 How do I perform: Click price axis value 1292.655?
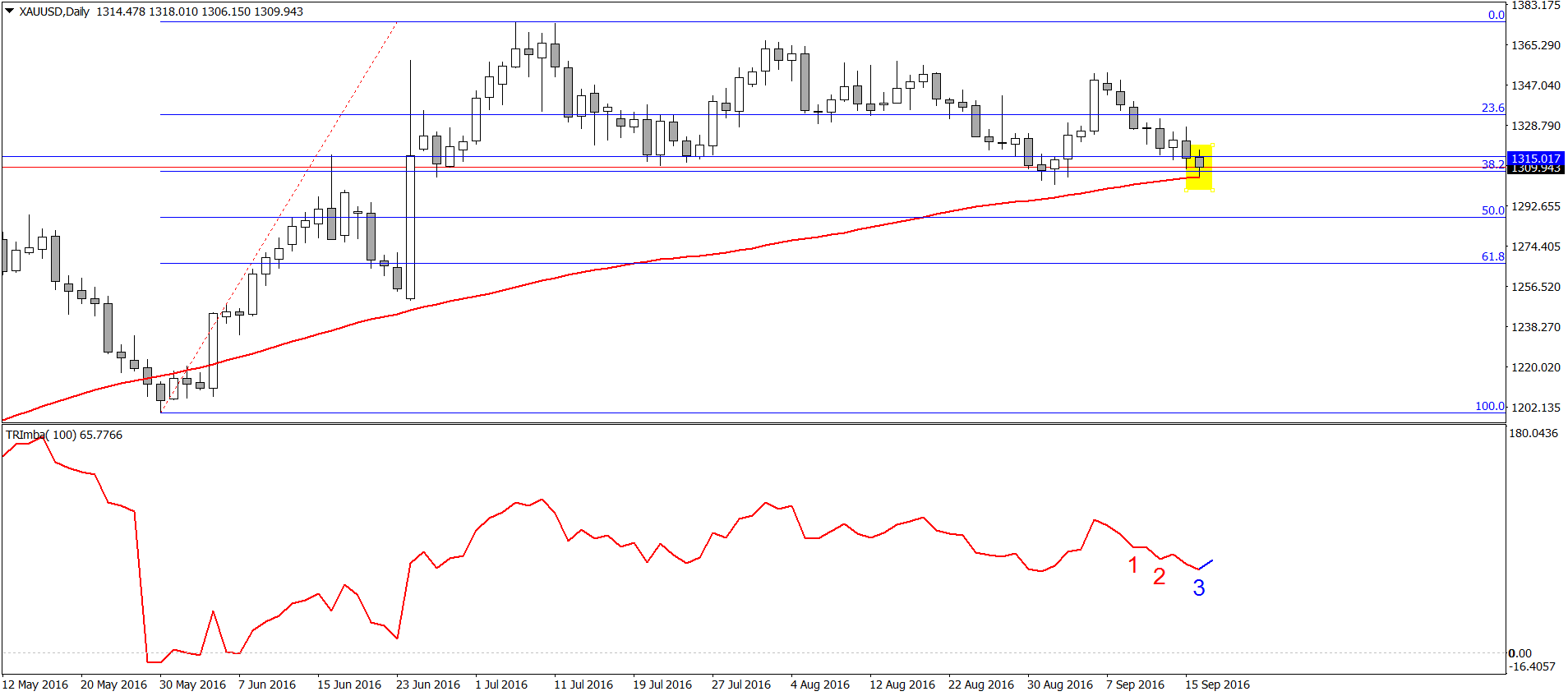[x=1536, y=206]
